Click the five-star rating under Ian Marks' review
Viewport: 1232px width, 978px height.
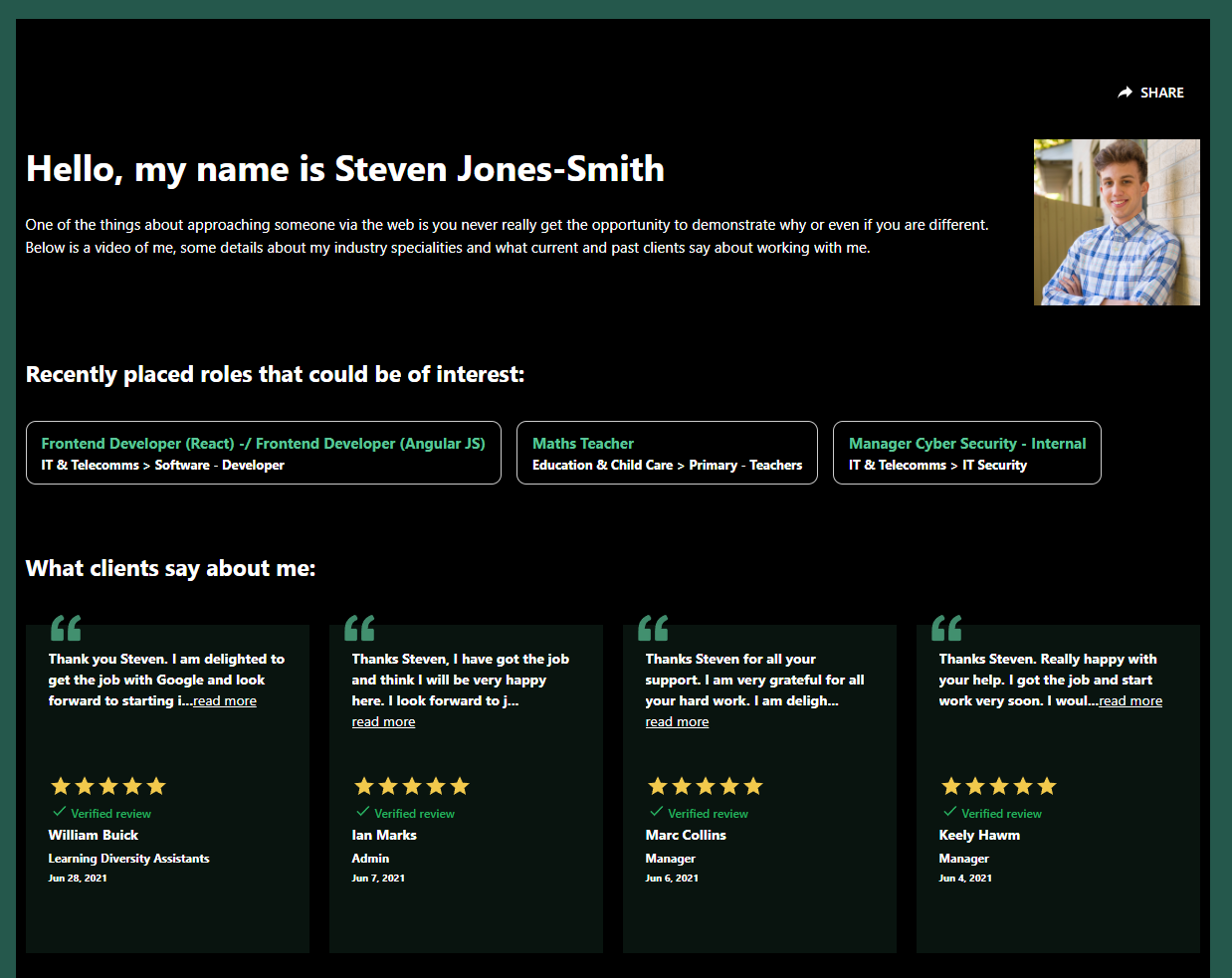[x=412, y=786]
